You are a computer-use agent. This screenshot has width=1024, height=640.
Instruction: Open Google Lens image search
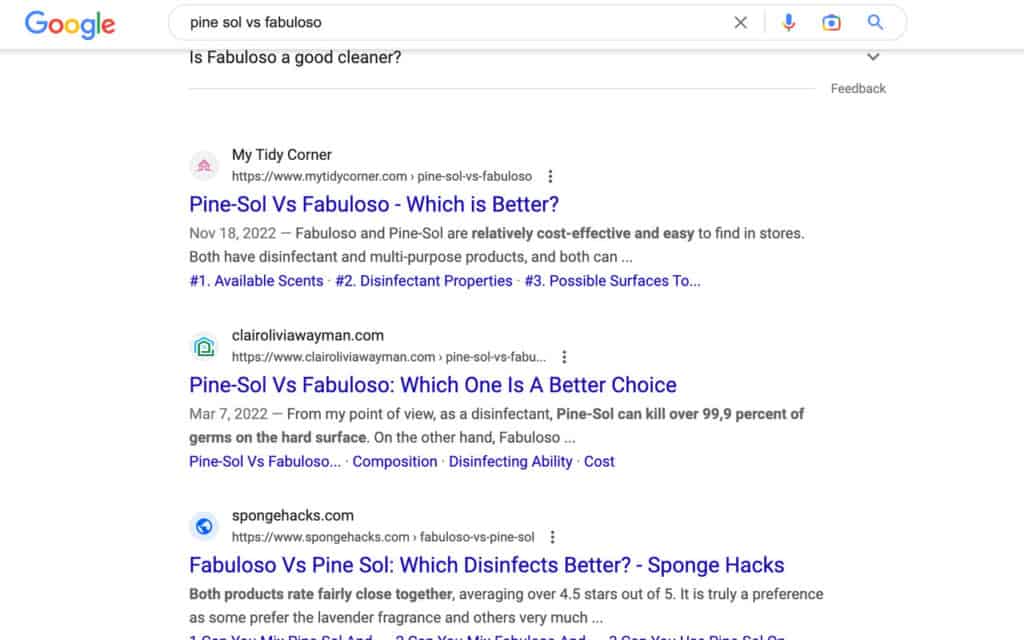(831, 23)
